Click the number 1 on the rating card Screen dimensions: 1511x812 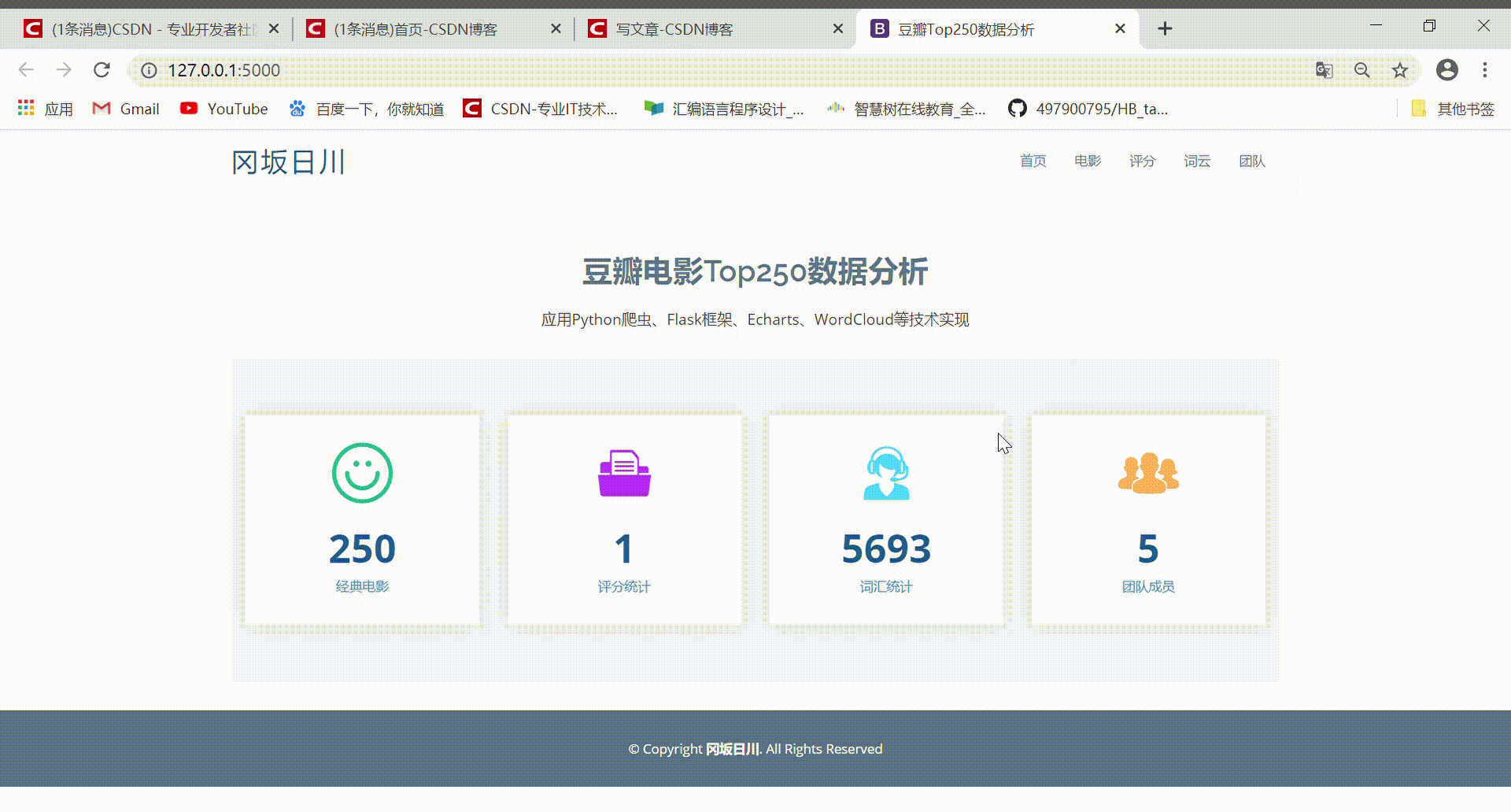[x=624, y=548]
